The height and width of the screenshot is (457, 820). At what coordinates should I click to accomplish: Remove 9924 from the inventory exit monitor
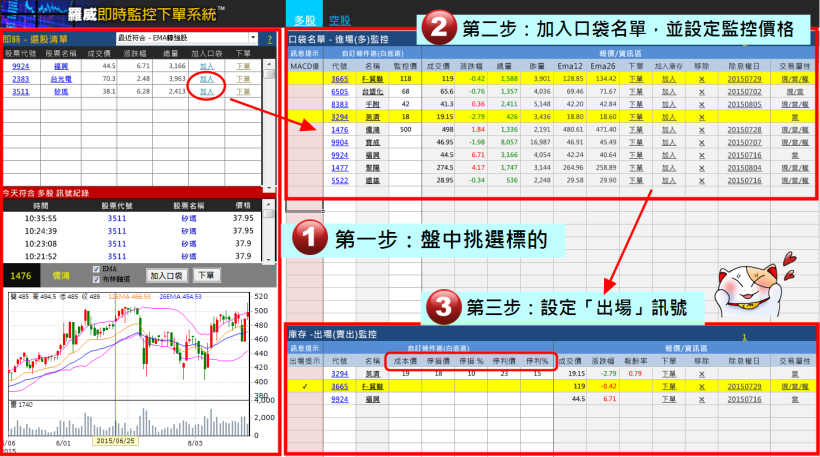[701, 399]
